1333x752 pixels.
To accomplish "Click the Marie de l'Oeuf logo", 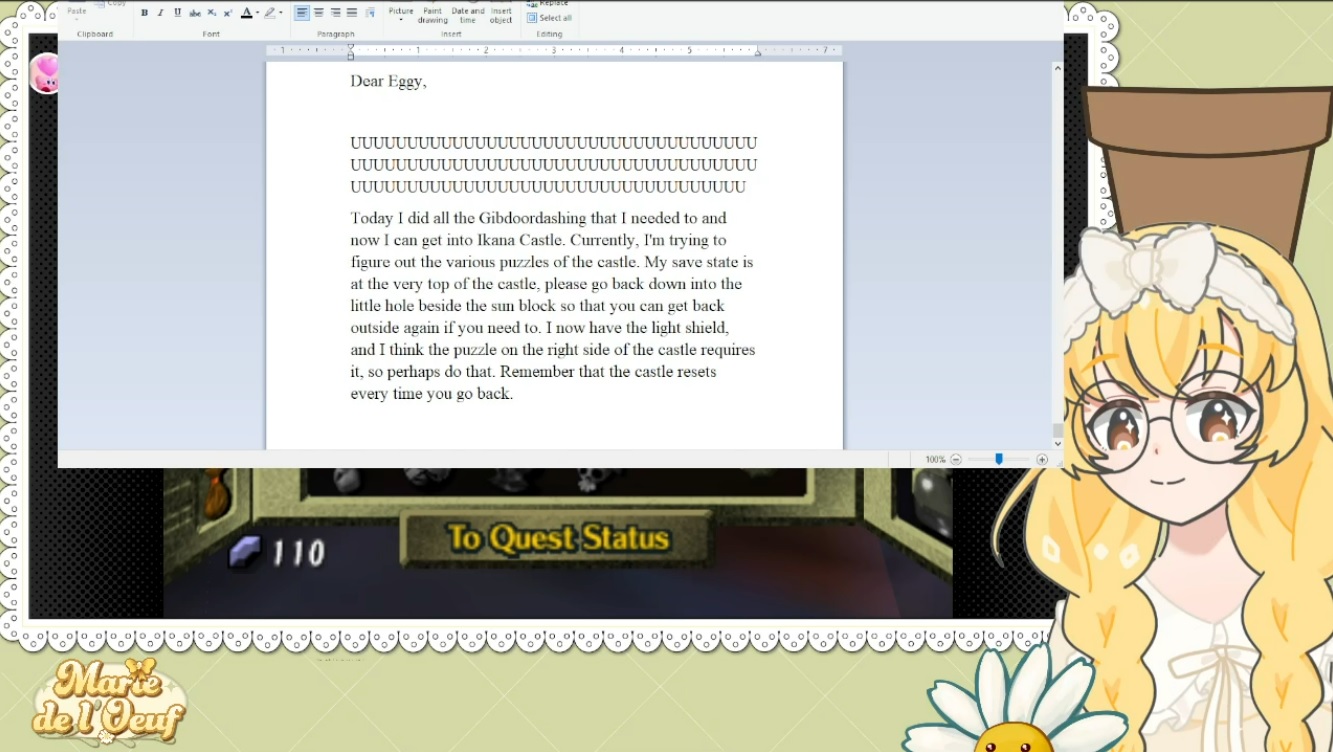I will pos(109,701).
